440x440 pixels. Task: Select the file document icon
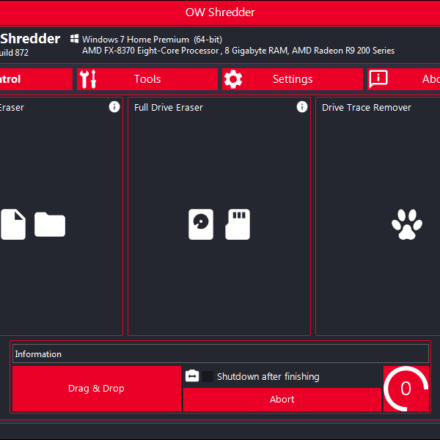coord(13,224)
